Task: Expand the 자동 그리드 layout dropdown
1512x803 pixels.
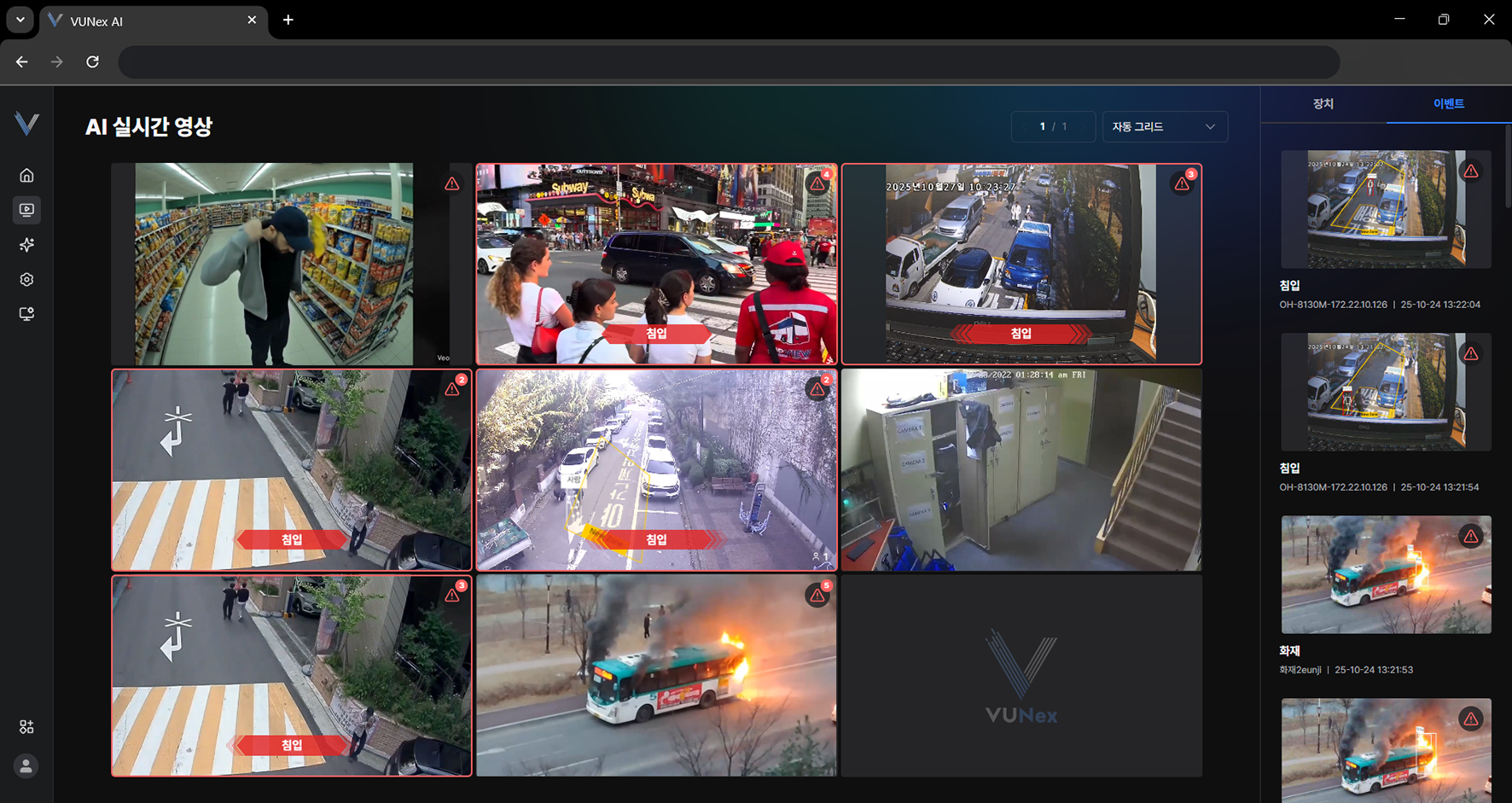Action: (x=1164, y=127)
